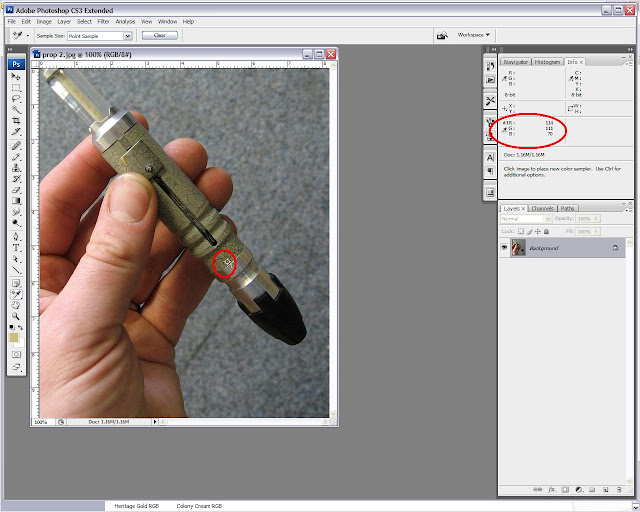This screenshot has height=512, width=640.
Task: Click Create new layer icon
Action: pos(606,489)
